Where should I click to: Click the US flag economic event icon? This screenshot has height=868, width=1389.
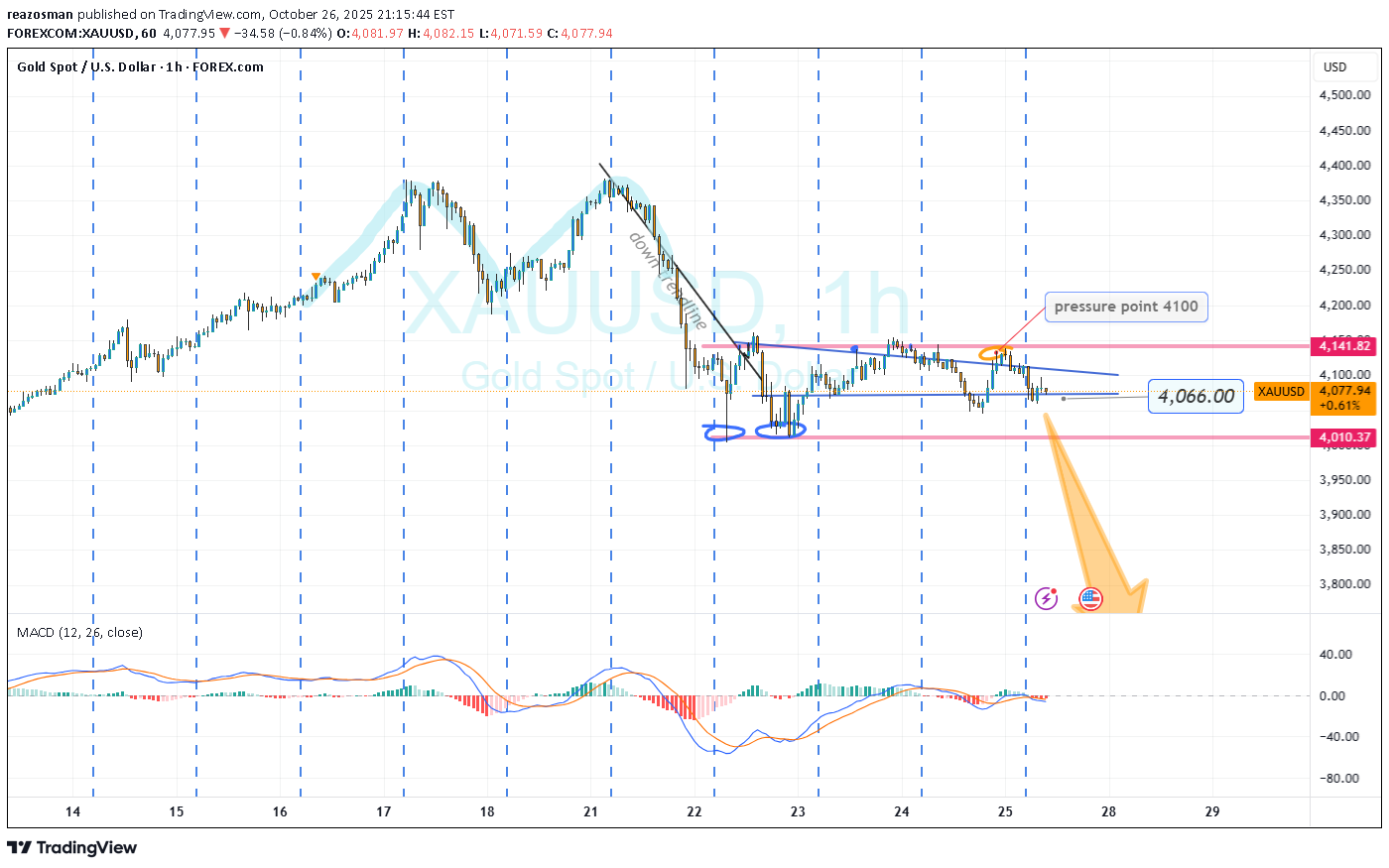tap(1090, 598)
